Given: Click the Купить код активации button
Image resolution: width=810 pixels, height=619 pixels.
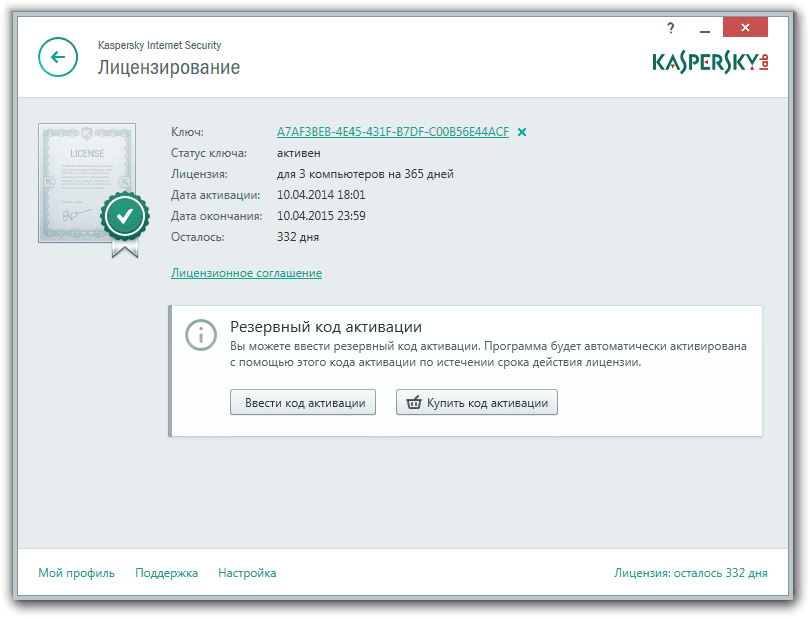Looking at the screenshot, I should (477, 402).
